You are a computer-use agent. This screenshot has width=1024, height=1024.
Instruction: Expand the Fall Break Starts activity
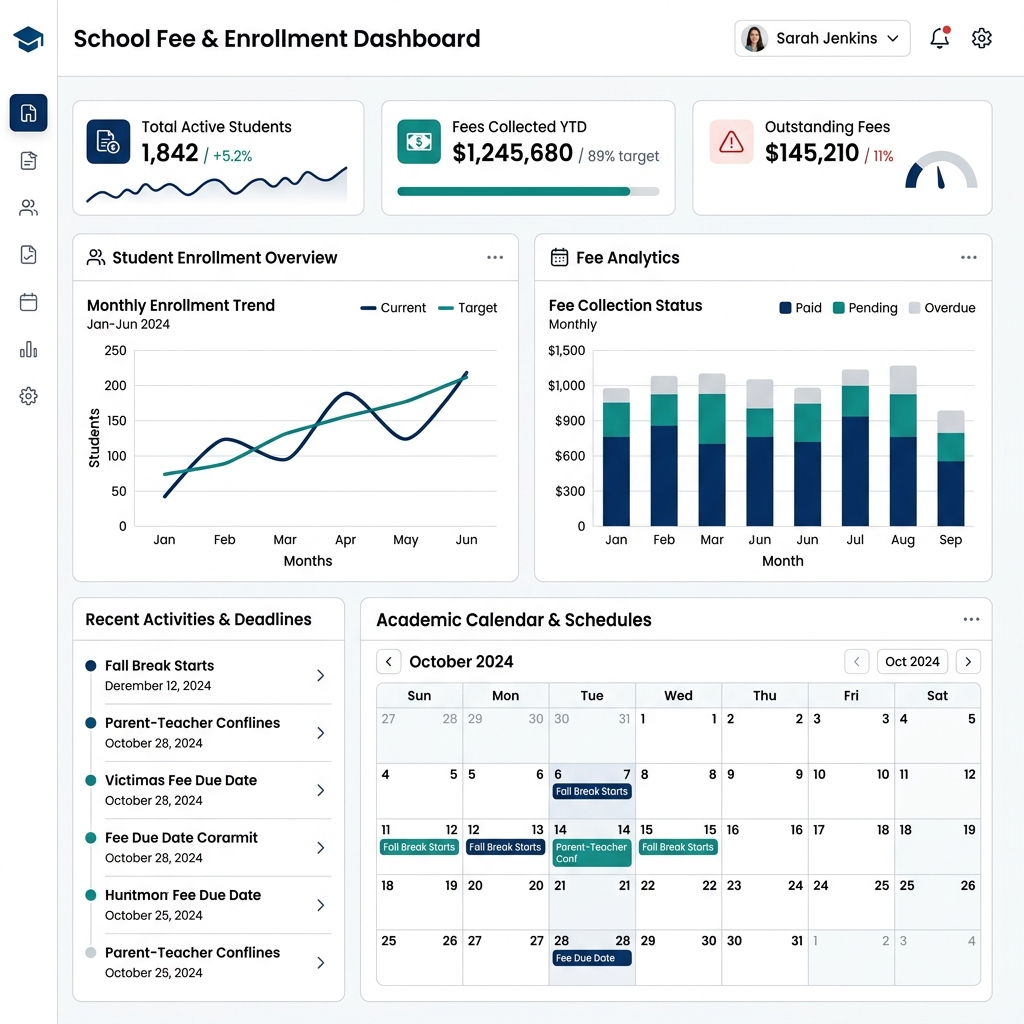click(321, 675)
